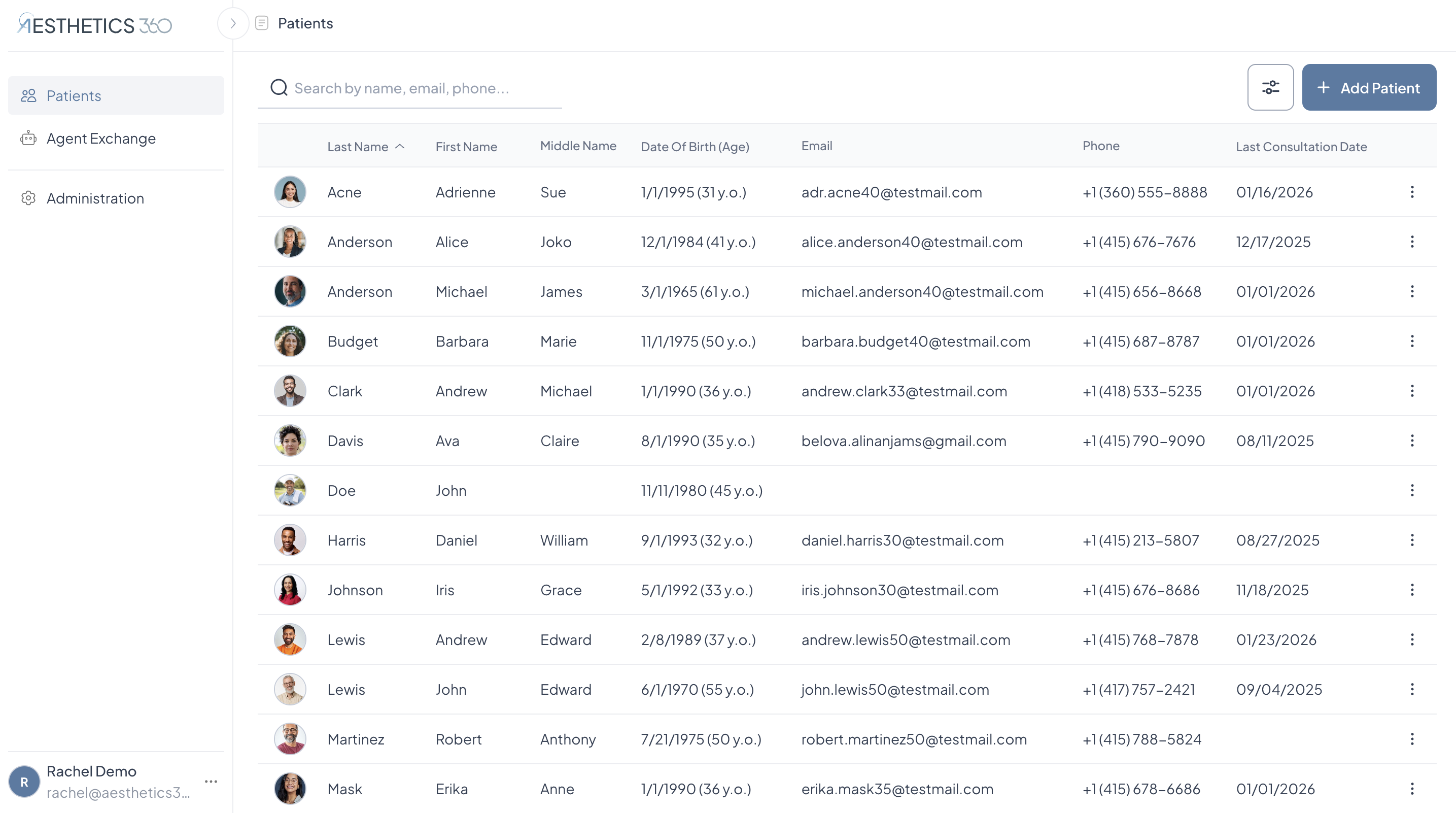Sort by Date Of Birth column header

695,147
